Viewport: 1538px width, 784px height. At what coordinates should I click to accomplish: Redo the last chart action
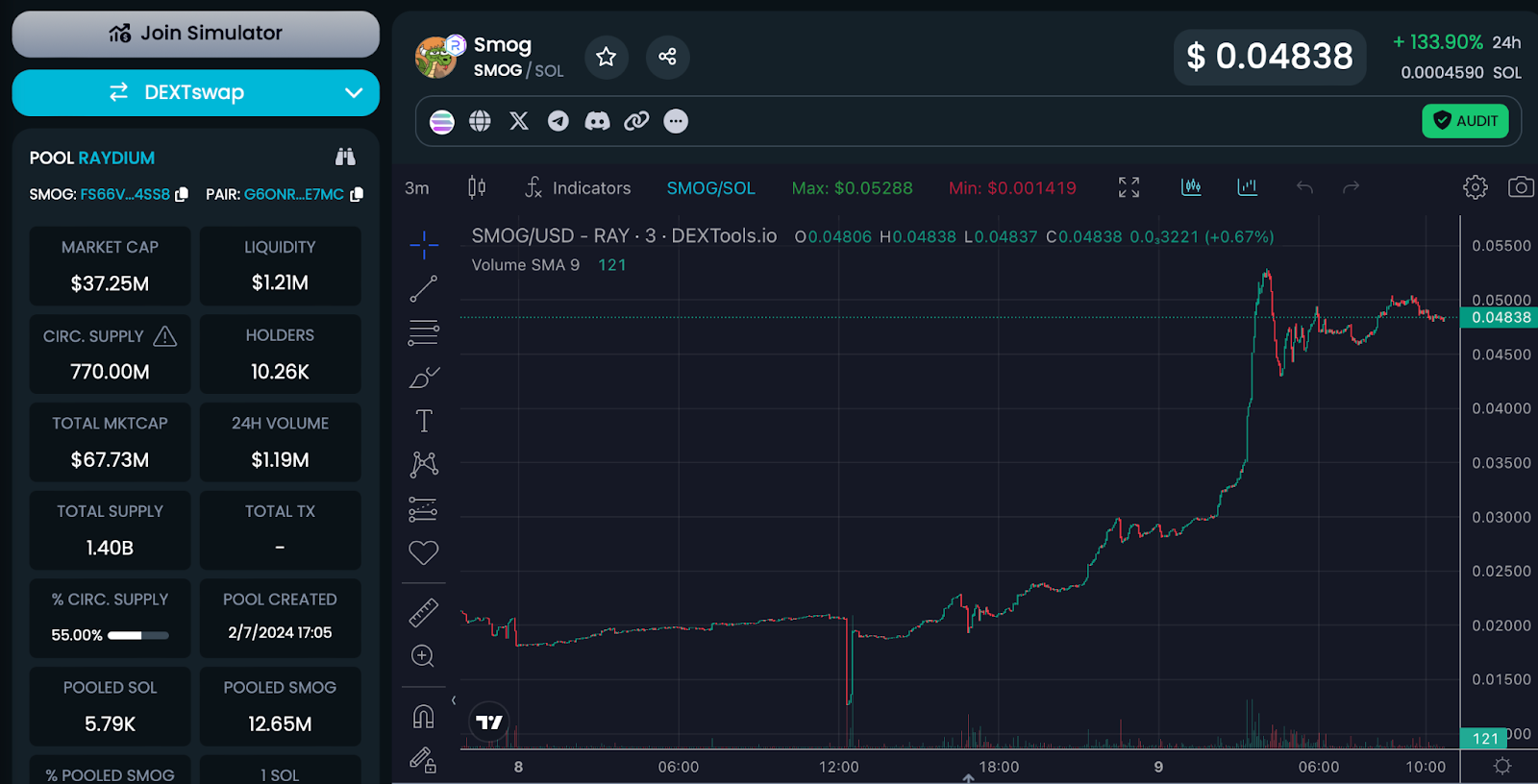click(x=1352, y=187)
